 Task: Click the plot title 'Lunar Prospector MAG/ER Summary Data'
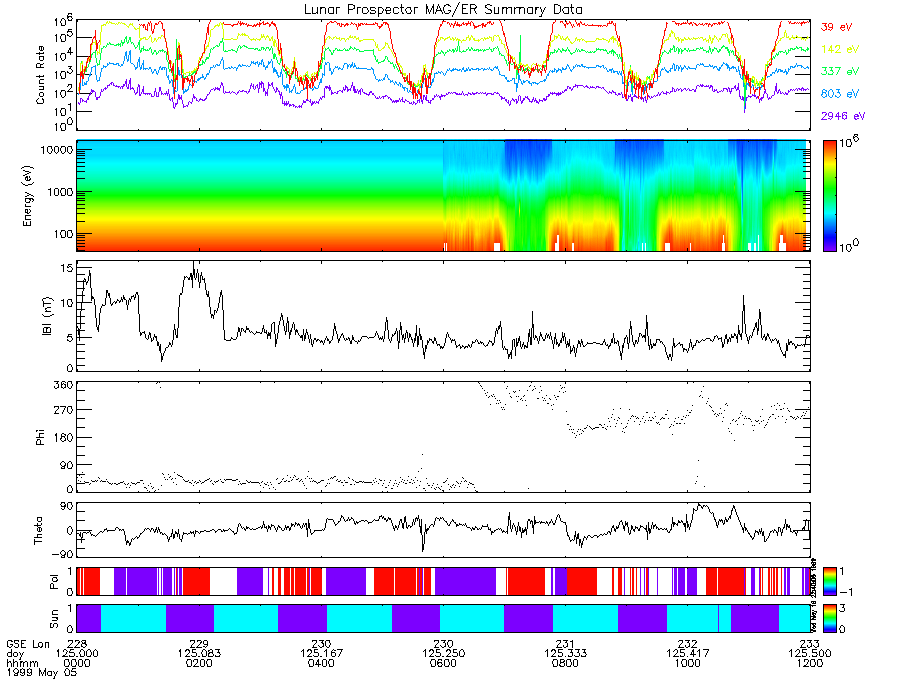(443, 10)
